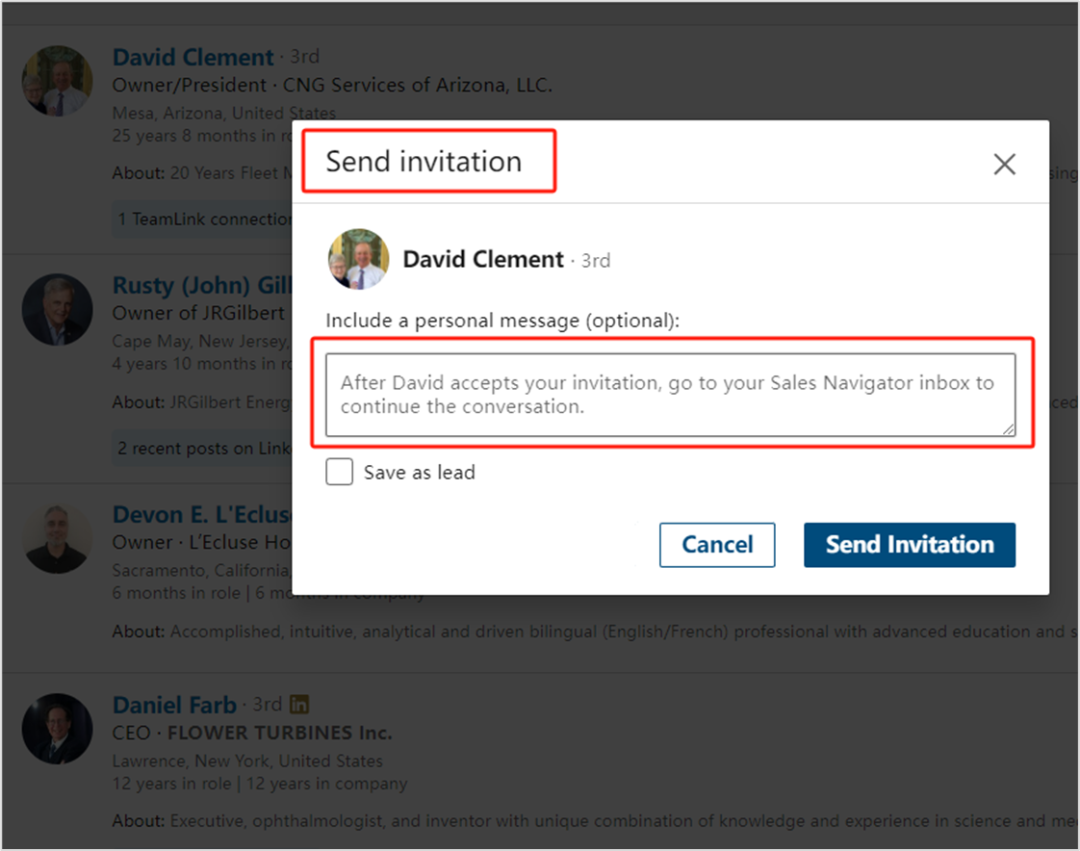Open Rusty (John) Gilbert's profile link
The width and height of the screenshot is (1080, 851).
coord(200,286)
